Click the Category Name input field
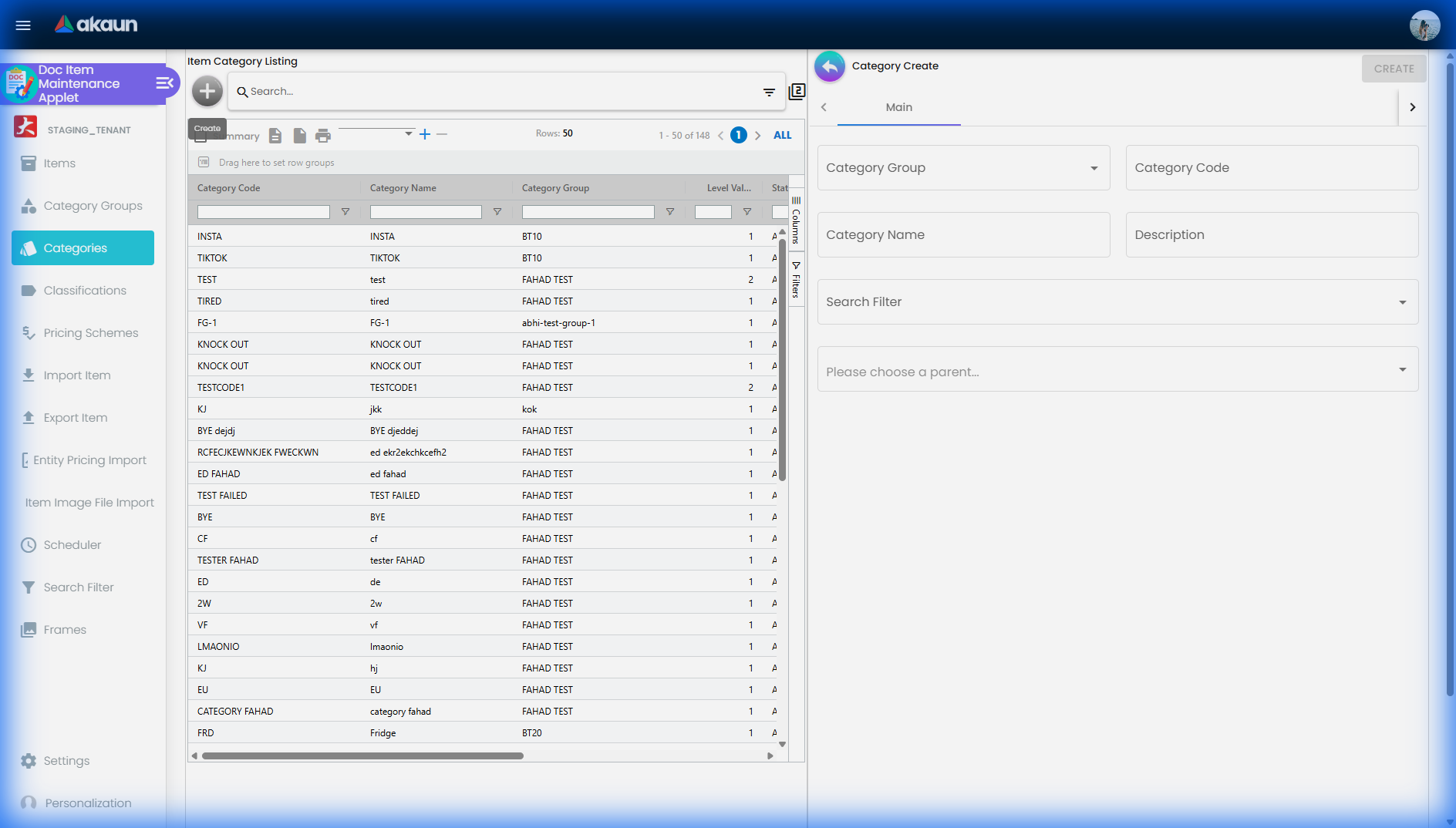The height and width of the screenshot is (828, 1456). (963, 235)
